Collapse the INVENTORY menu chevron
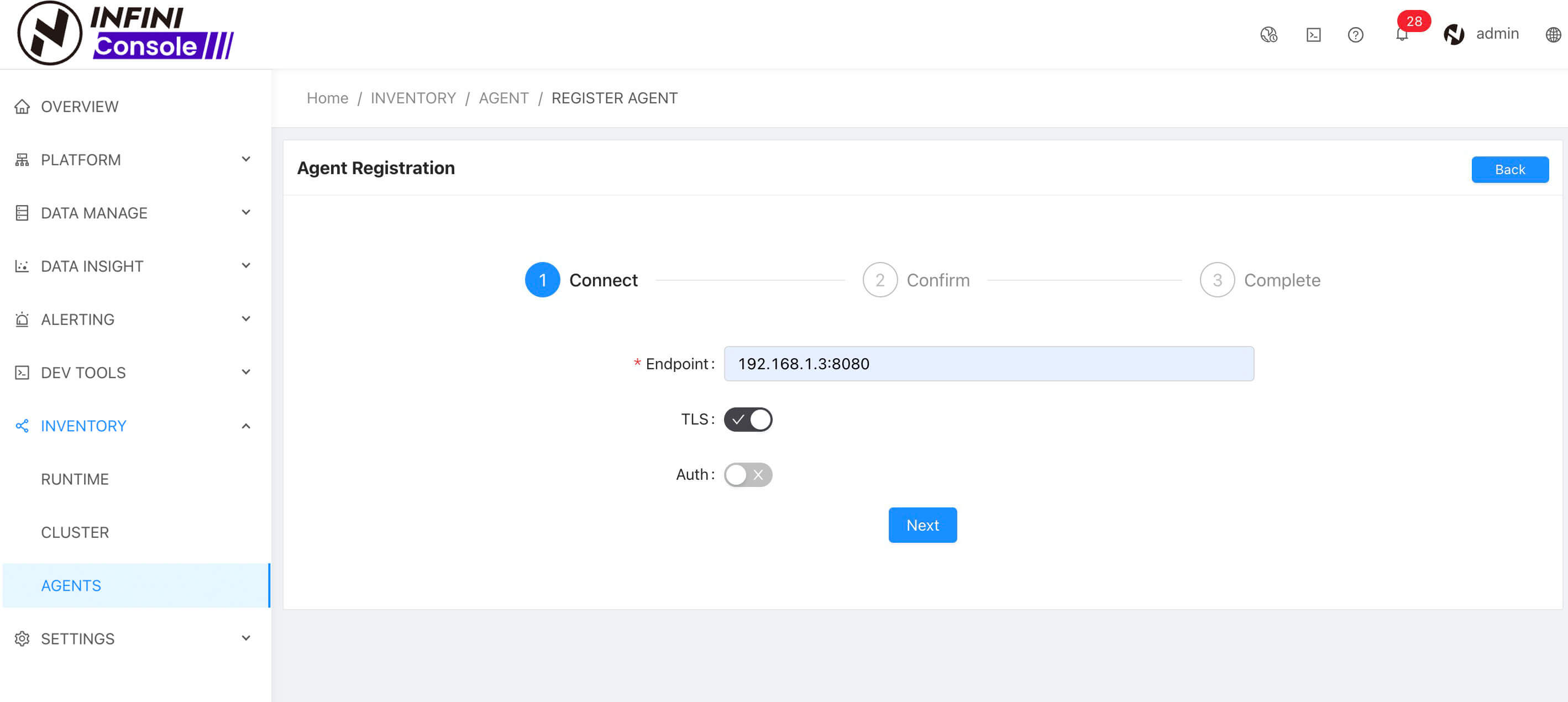1568x702 pixels. [246, 426]
